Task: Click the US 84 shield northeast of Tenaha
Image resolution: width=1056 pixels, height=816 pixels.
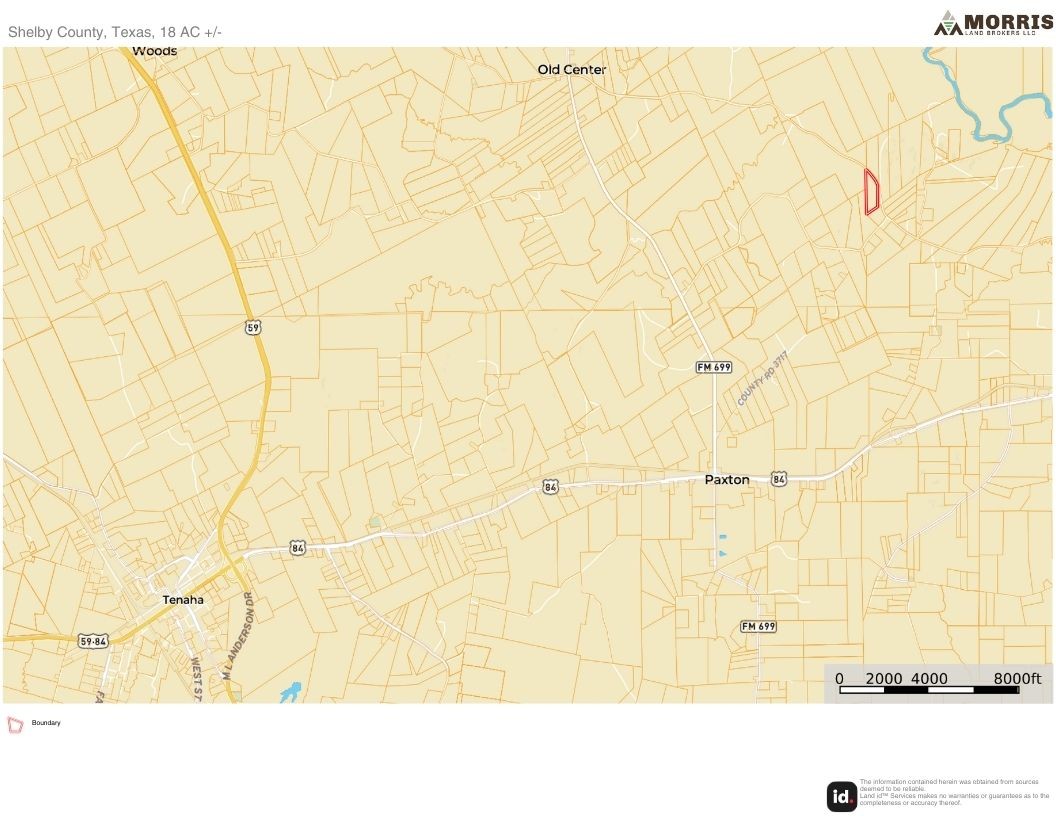Action: [x=297, y=547]
